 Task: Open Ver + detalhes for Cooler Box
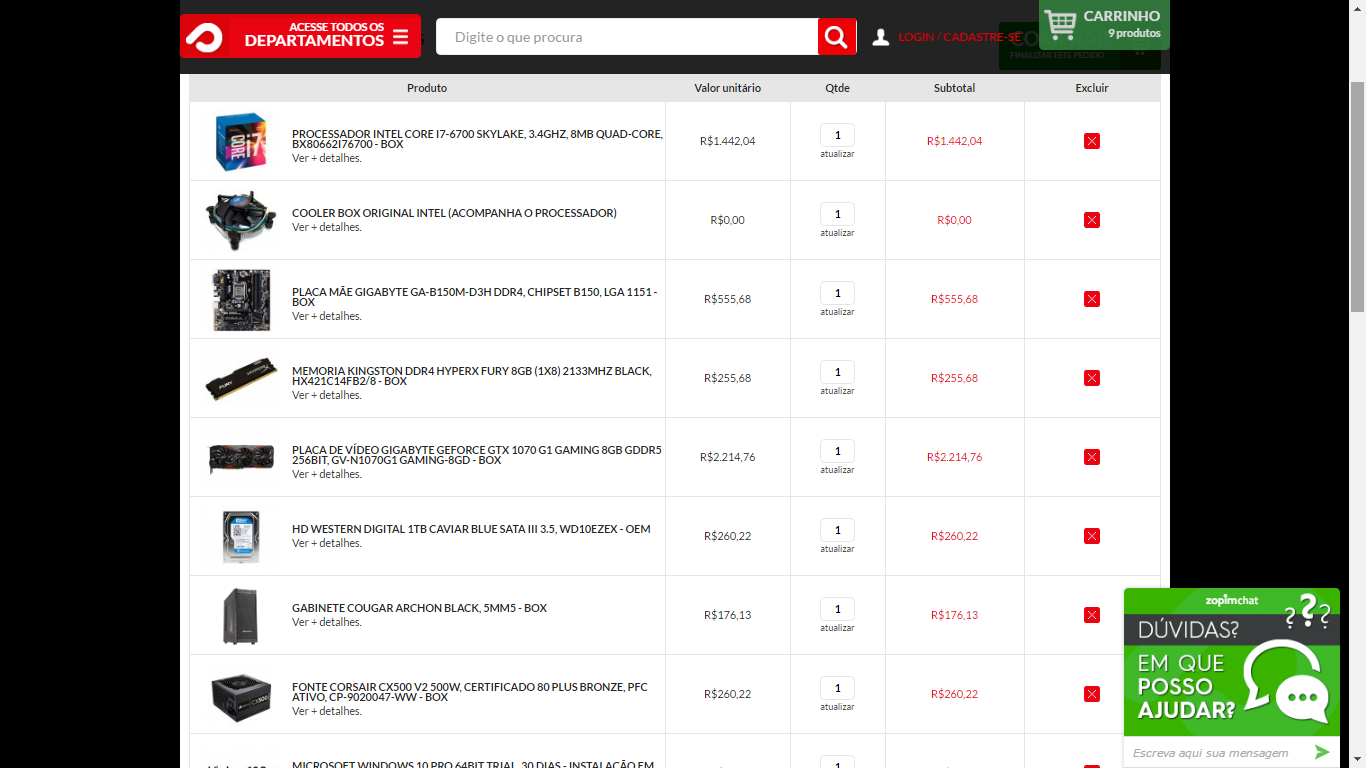(x=327, y=227)
